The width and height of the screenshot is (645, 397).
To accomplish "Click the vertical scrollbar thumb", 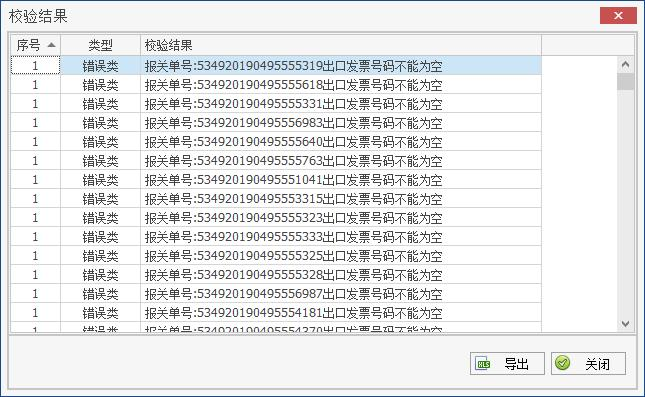I will click(x=625, y=81).
